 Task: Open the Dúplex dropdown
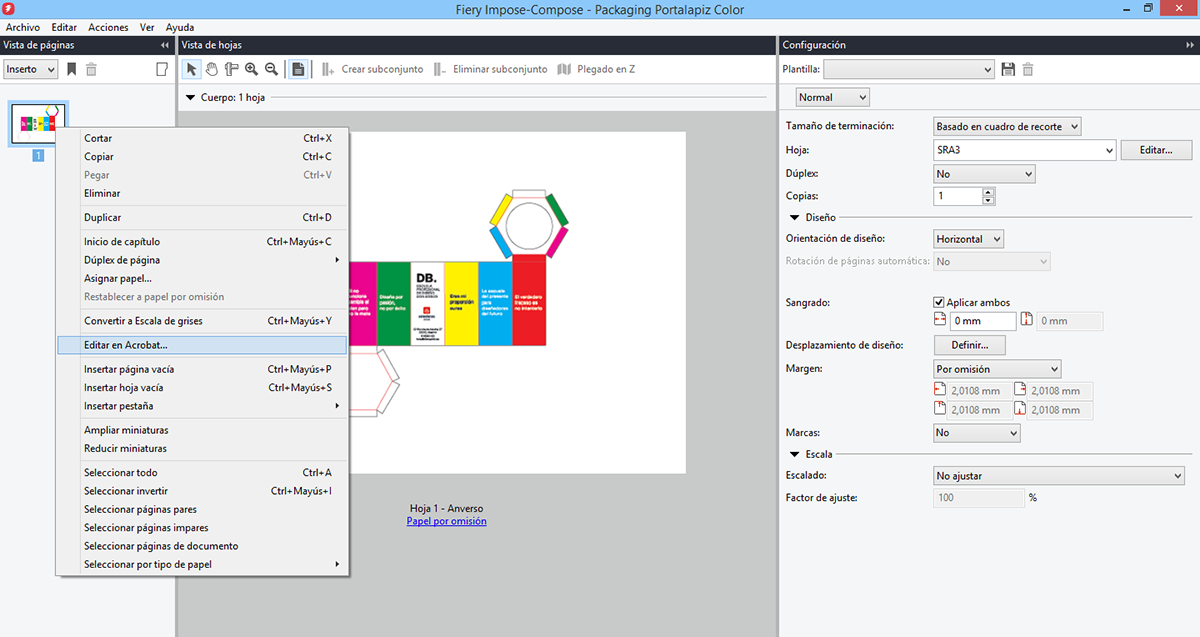tap(1027, 174)
